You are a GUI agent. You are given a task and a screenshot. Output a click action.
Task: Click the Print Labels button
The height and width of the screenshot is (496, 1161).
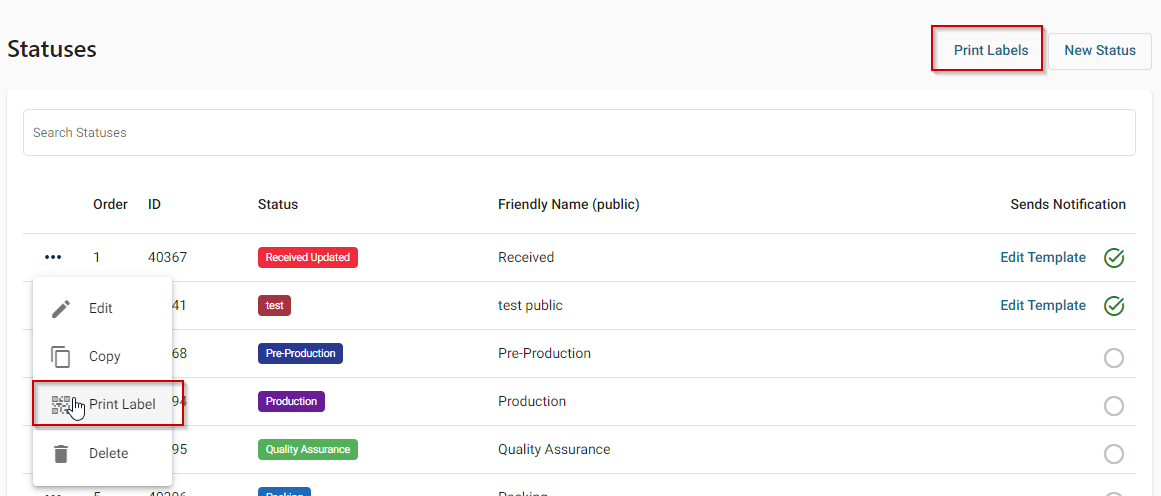(991, 50)
